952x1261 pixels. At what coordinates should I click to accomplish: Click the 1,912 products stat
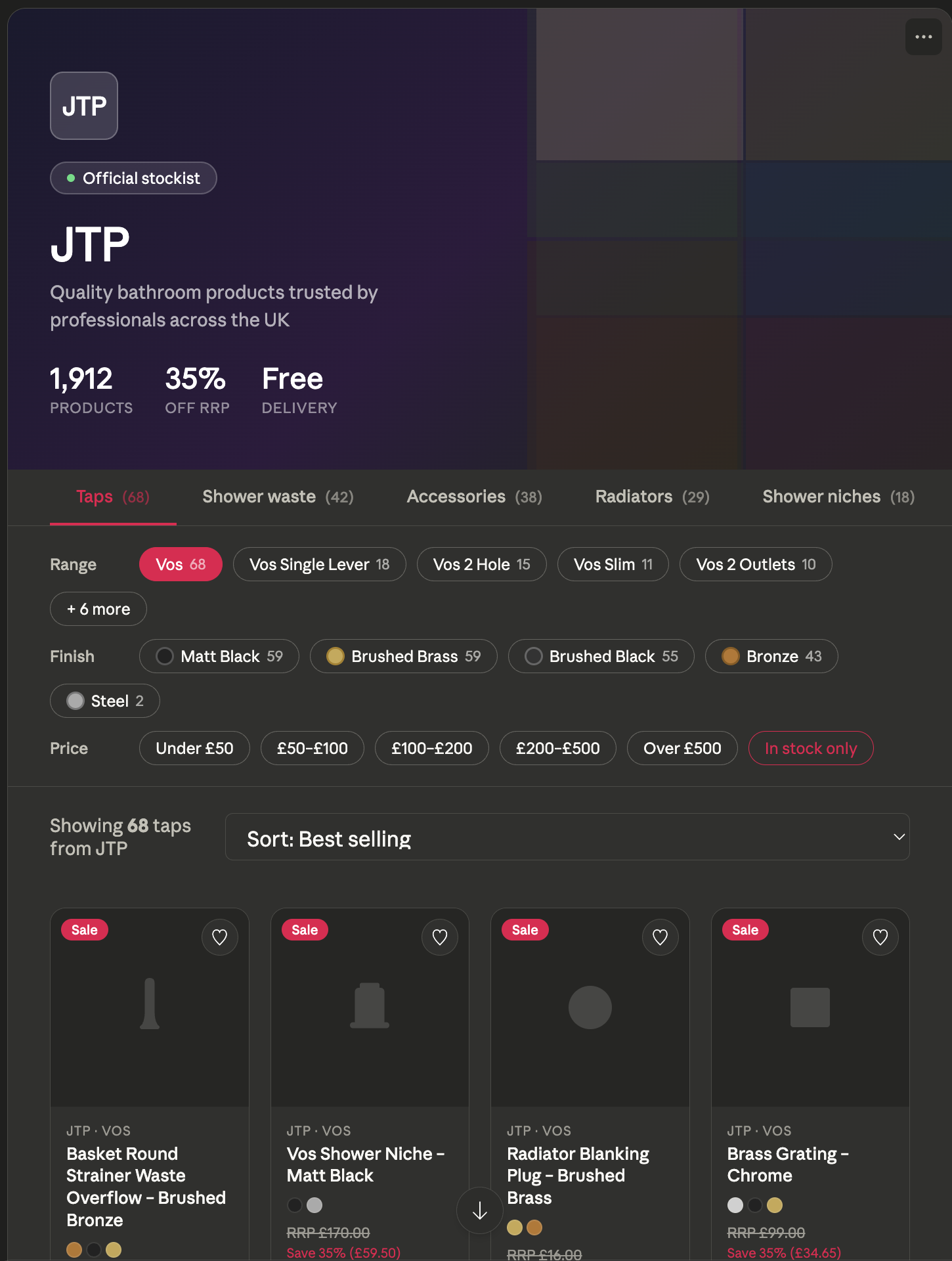click(91, 390)
